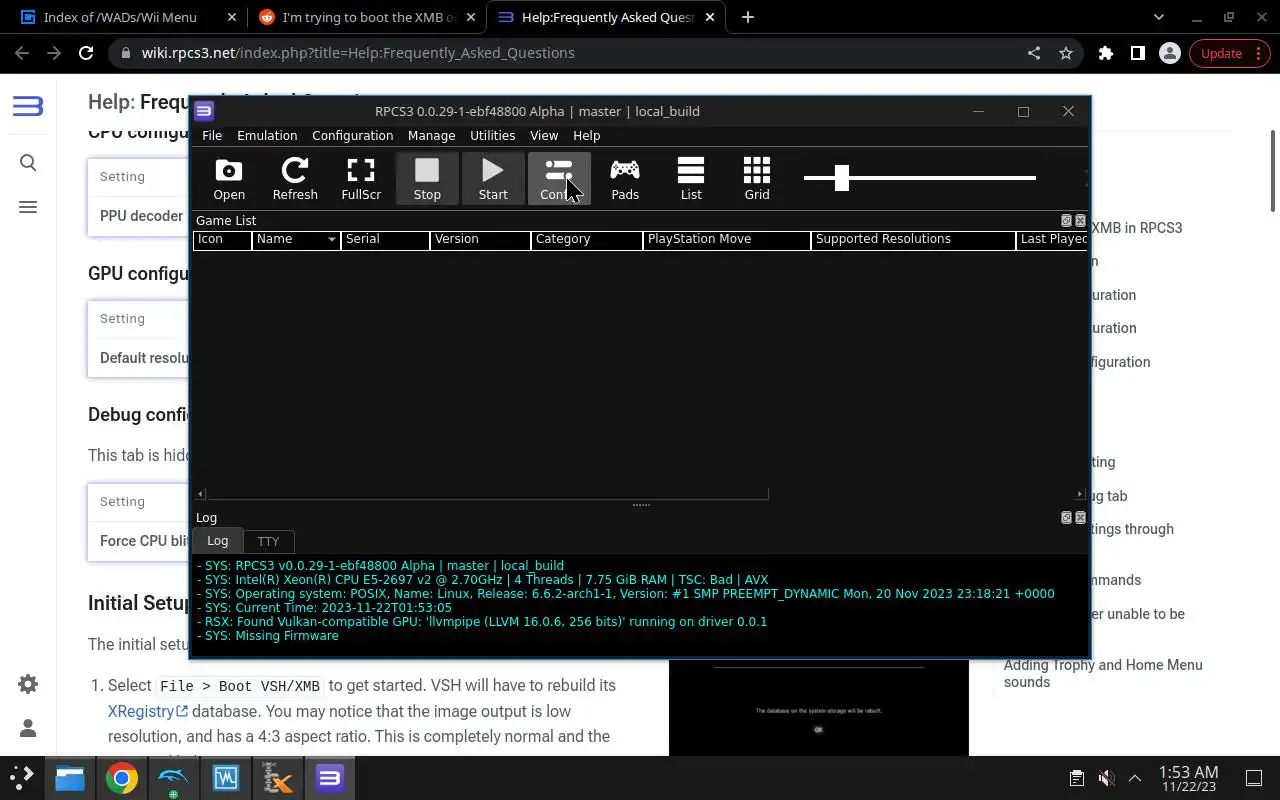Open the Manage menu
This screenshot has height=800, width=1280.
coord(431,135)
